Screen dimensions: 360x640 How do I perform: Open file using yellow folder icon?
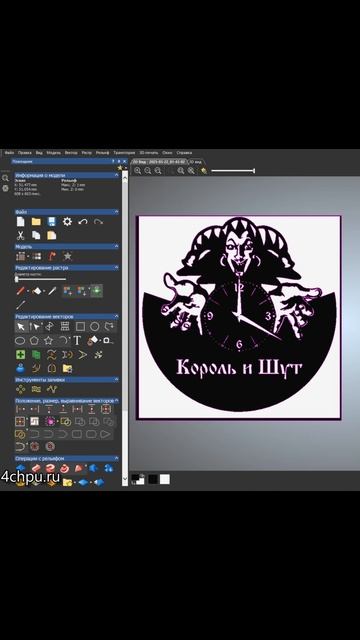pyautogui.click(x=36, y=222)
